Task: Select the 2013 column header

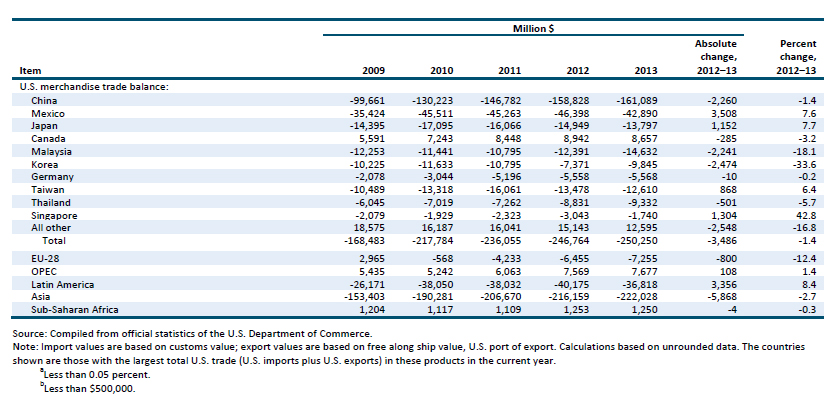Action: (x=647, y=71)
